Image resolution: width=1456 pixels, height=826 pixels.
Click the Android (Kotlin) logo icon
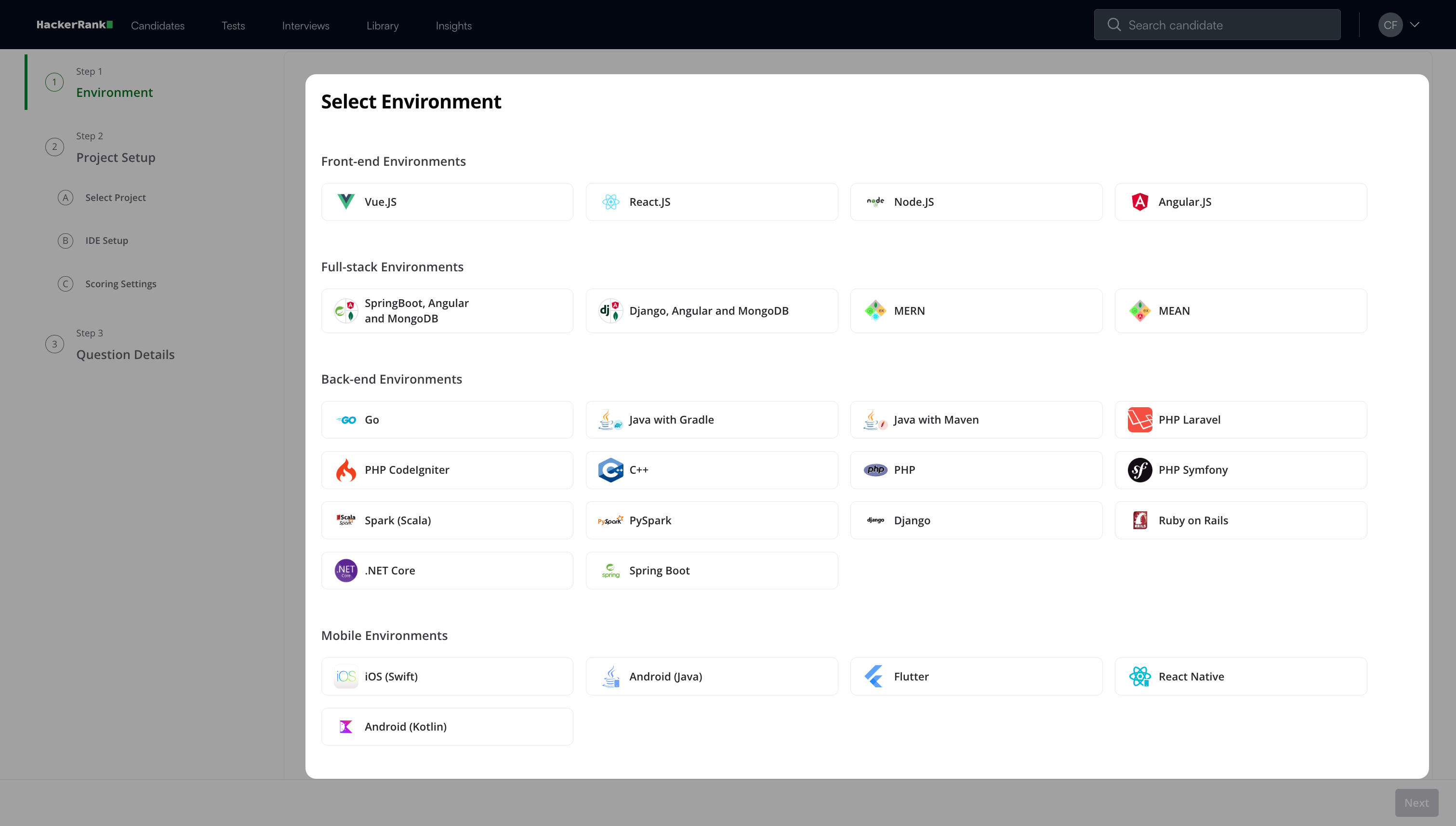(345, 727)
